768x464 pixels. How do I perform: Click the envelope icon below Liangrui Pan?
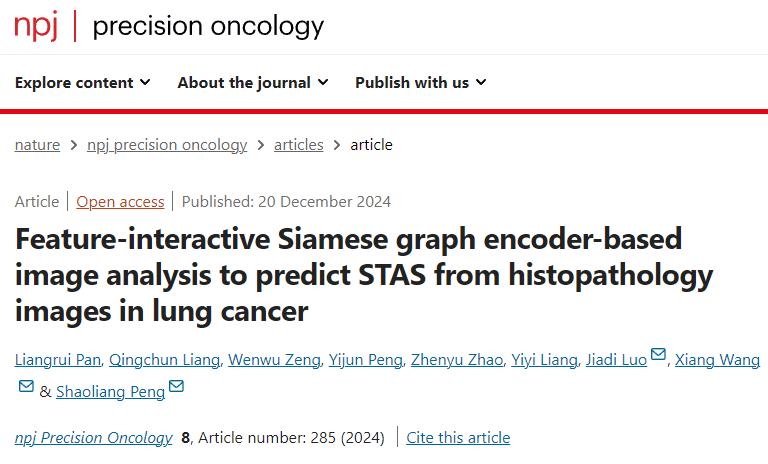pos(26,387)
